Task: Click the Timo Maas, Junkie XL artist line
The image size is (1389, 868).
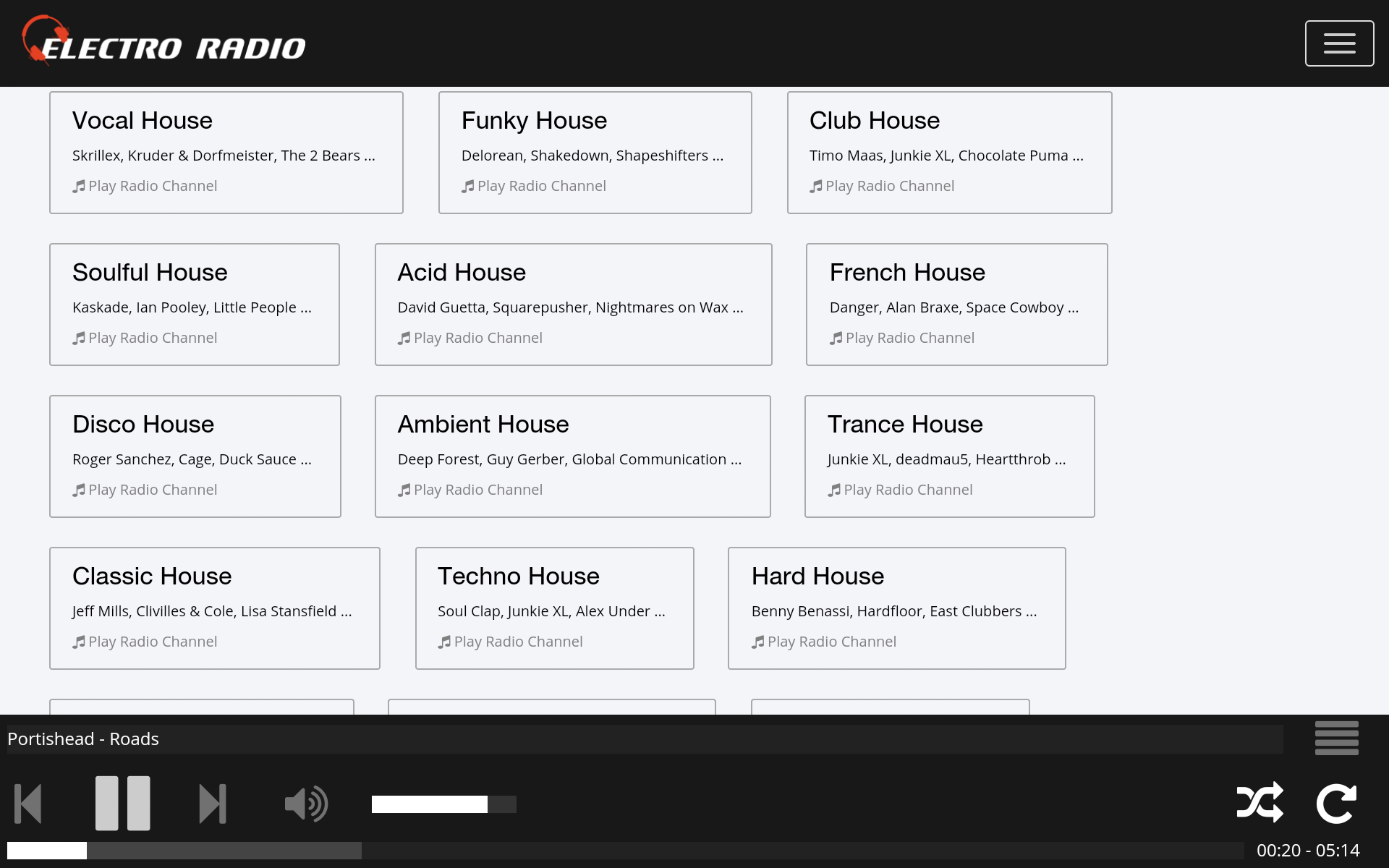Action: pos(946,156)
